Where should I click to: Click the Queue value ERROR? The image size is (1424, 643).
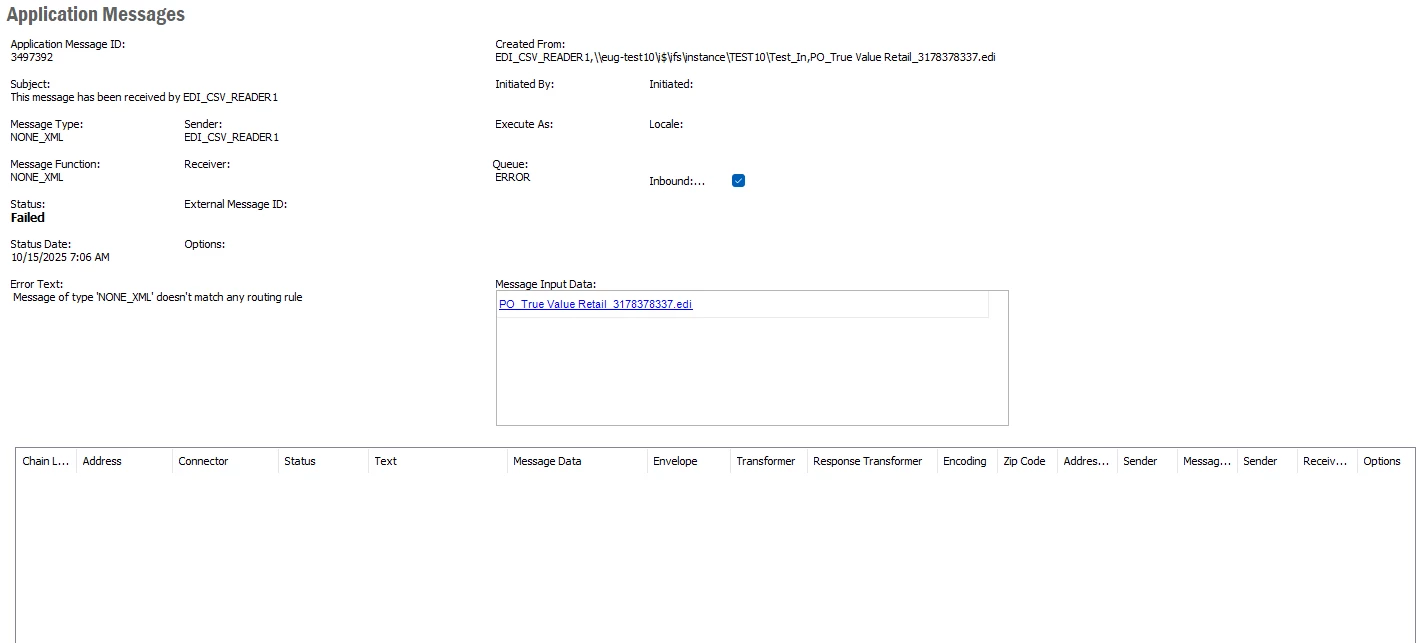pos(513,178)
